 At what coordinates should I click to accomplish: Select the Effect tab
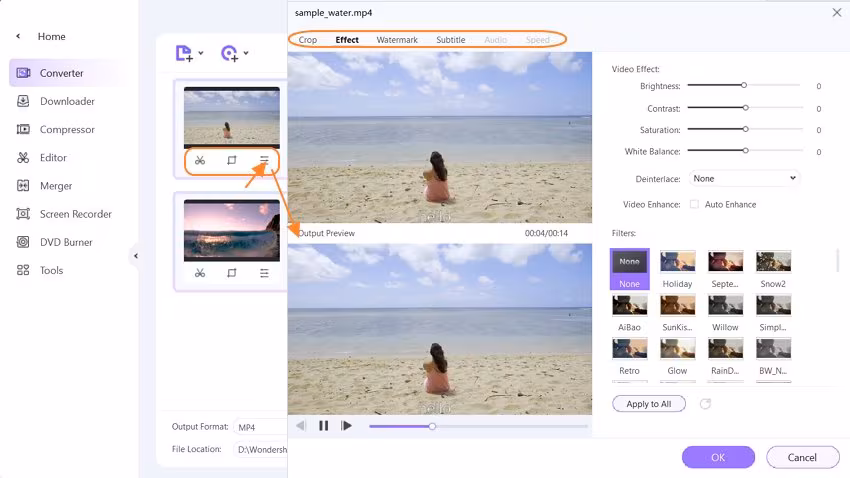(347, 40)
